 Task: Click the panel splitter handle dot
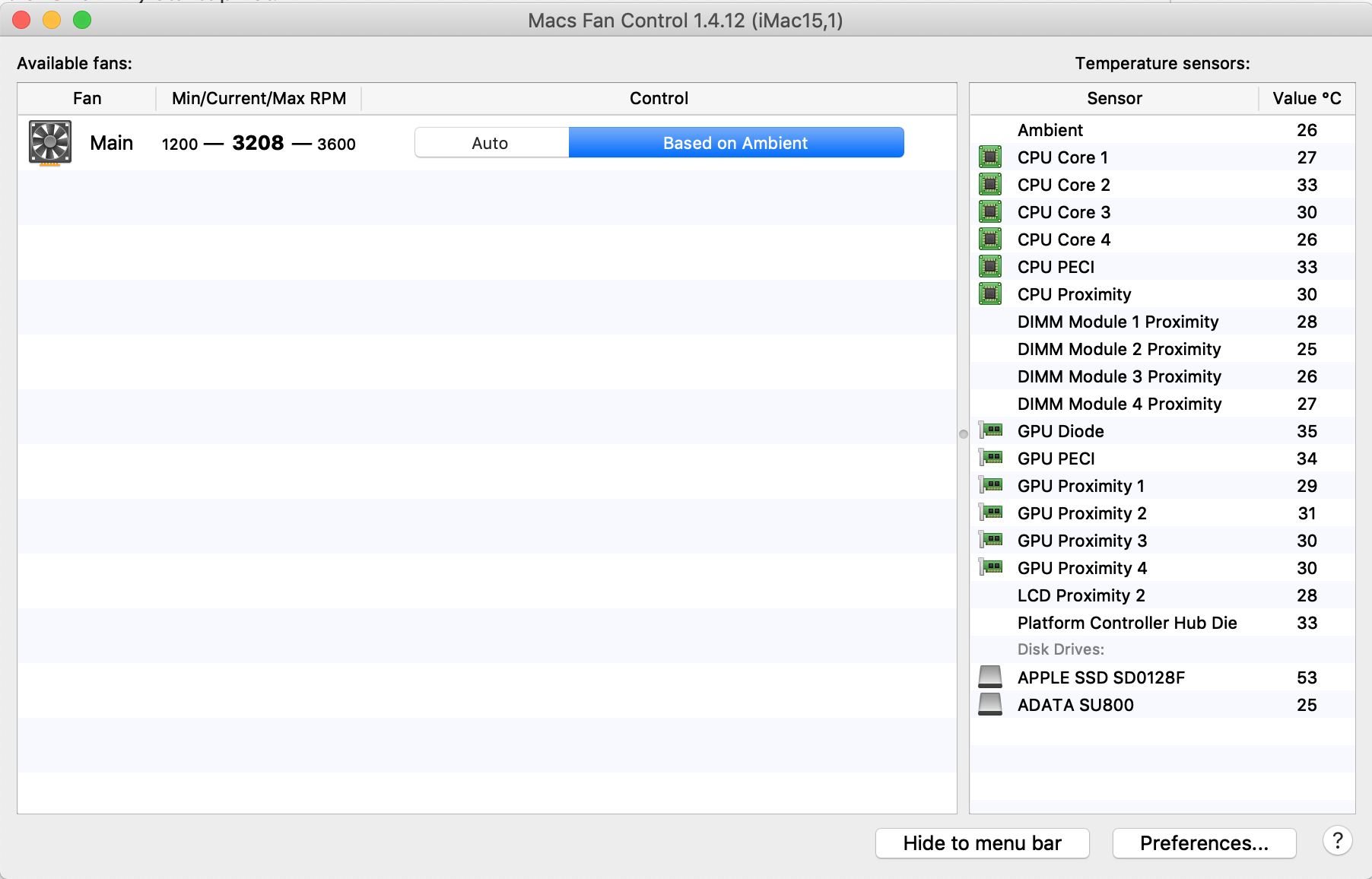tap(964, 434)
